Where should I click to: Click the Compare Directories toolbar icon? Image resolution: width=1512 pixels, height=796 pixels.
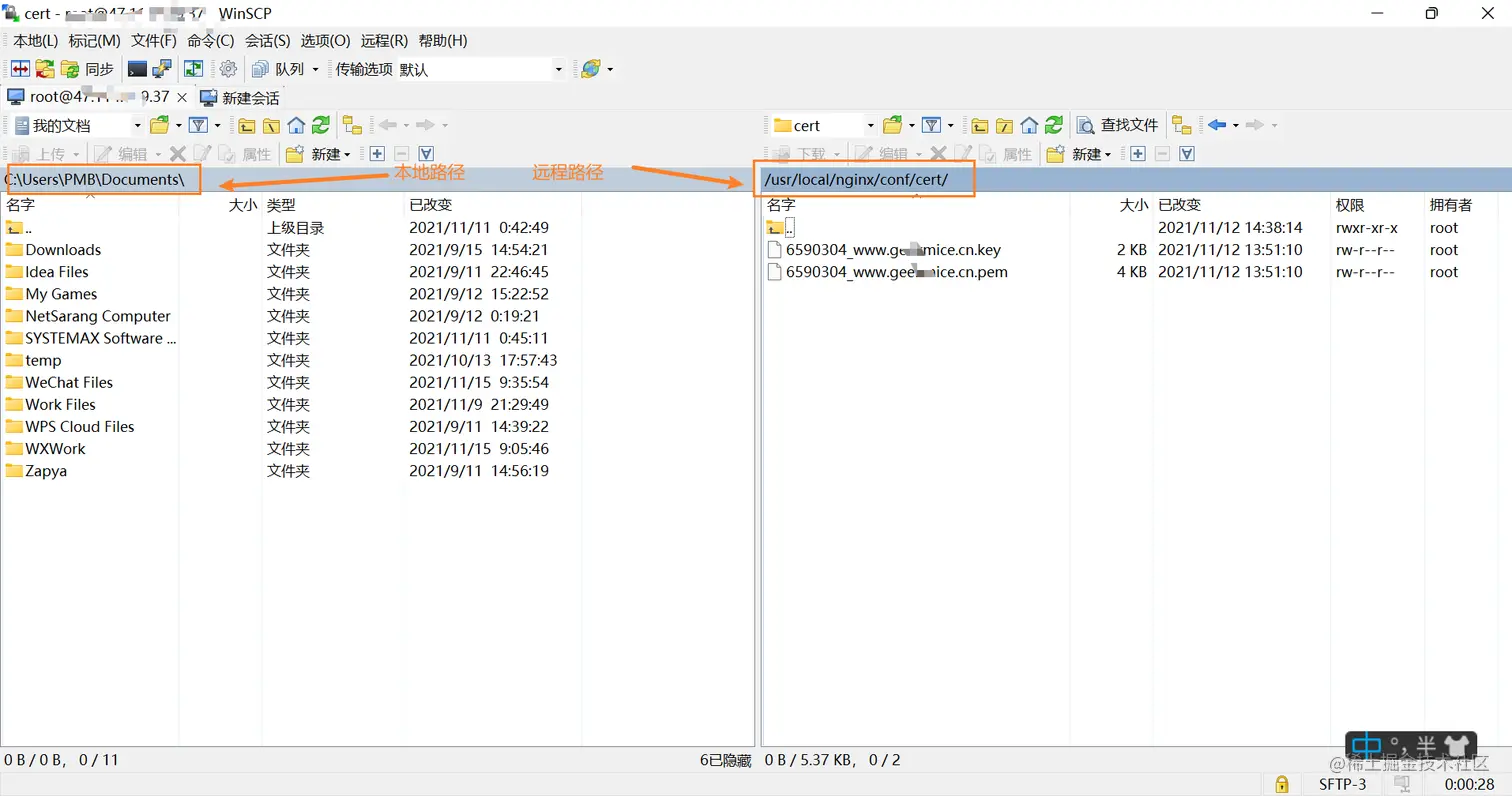(x=20, y=69)
